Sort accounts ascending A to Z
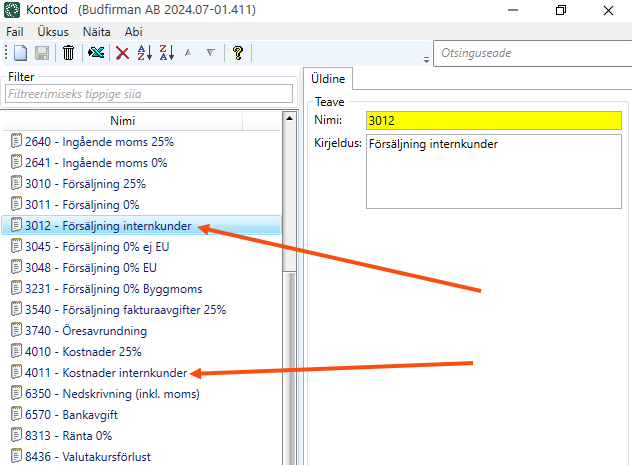The height and width of the screenshot is (465, 632). pyautogui.click(x=144, y=53)
